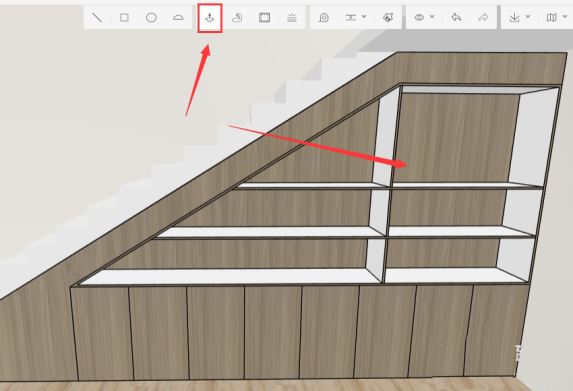Select the tape measure tool
The height and width of the screenshot is (391, 573).
[324, 18]
